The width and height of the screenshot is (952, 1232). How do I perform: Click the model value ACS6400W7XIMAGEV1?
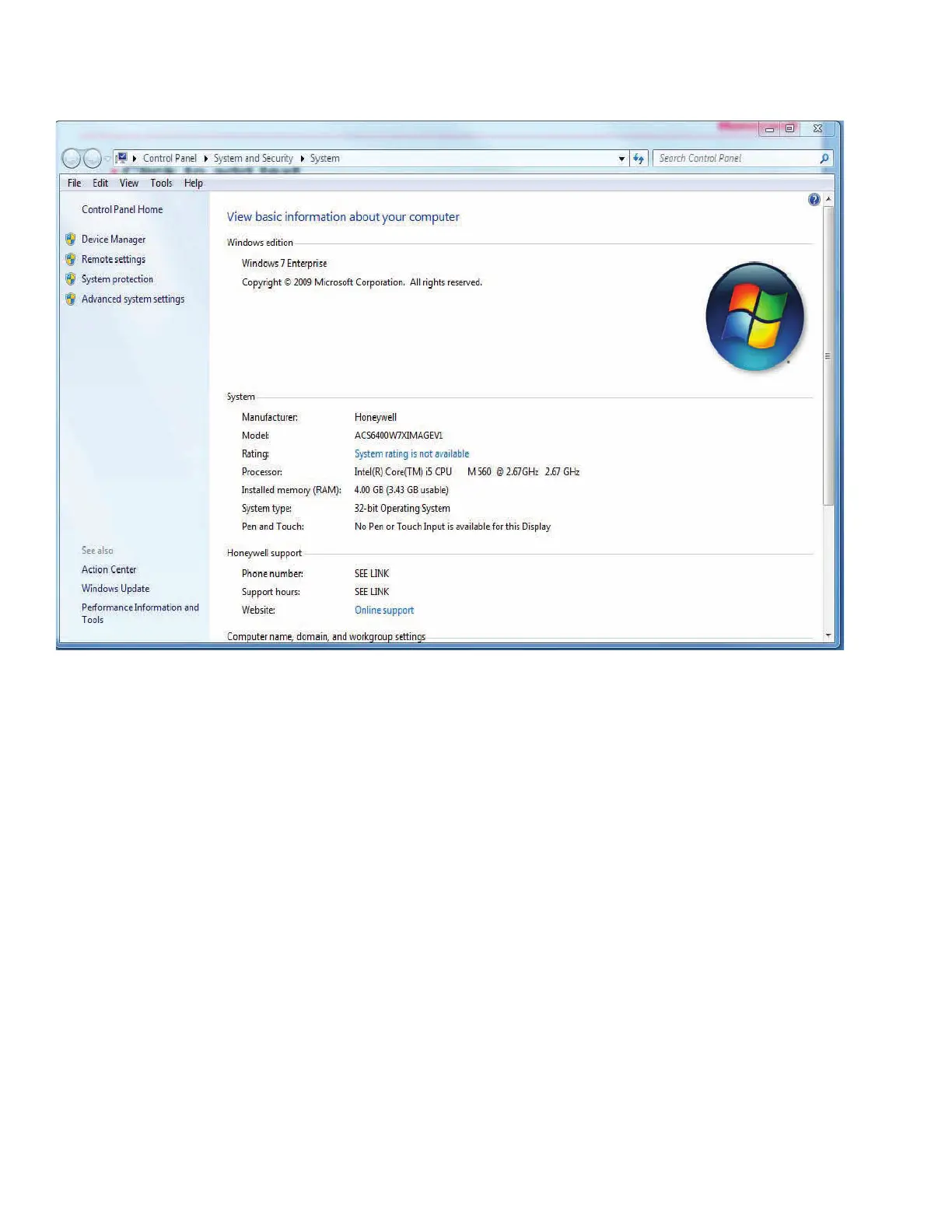(x=399, y=436)
